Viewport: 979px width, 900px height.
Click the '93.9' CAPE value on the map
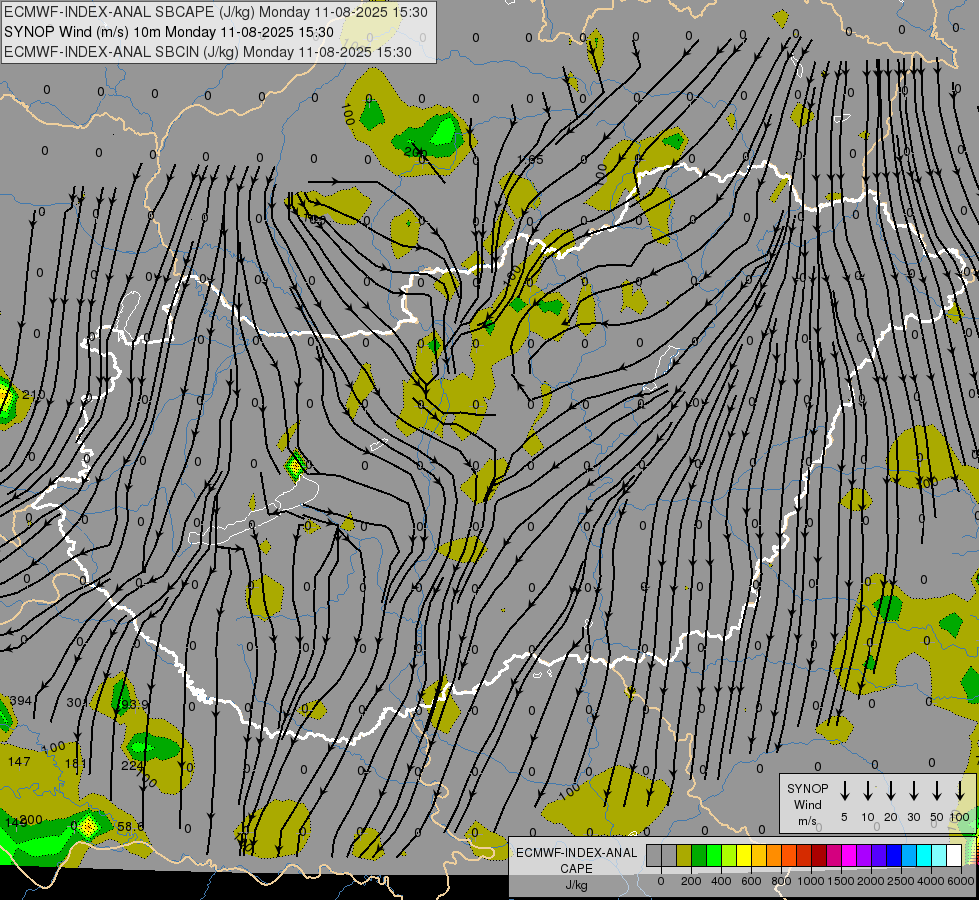pyautogui.click(x=134, y=705)
